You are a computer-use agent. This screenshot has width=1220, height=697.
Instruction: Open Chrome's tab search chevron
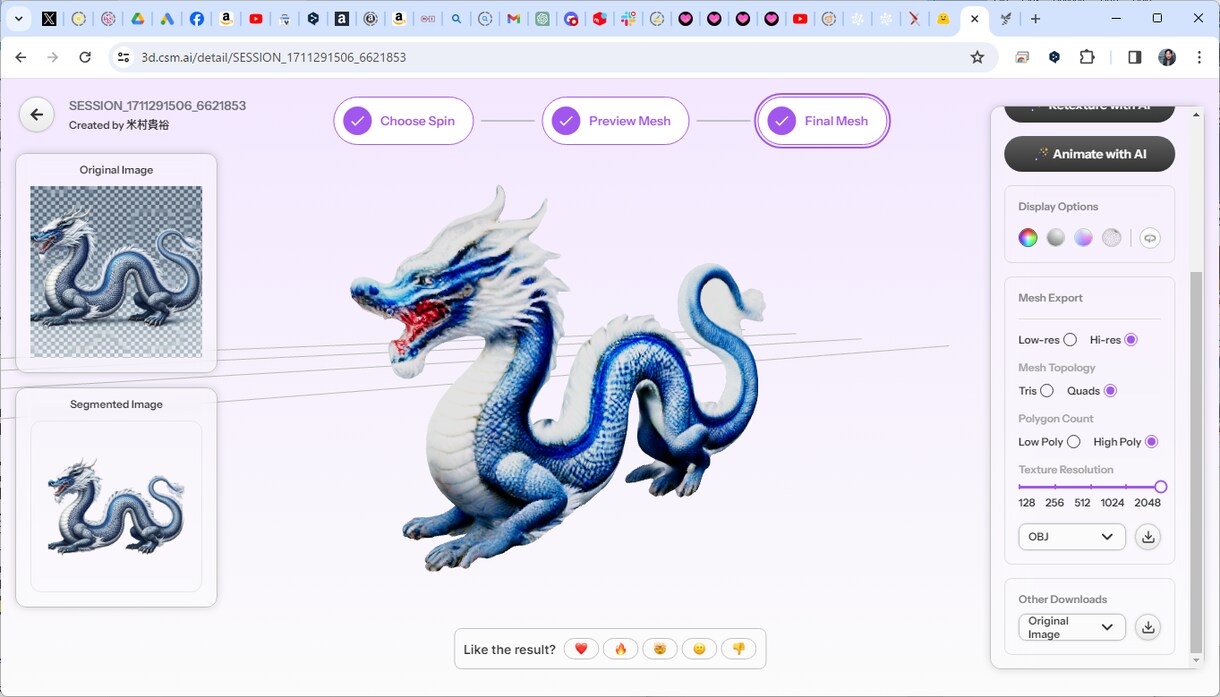click(x=18, y=19)
